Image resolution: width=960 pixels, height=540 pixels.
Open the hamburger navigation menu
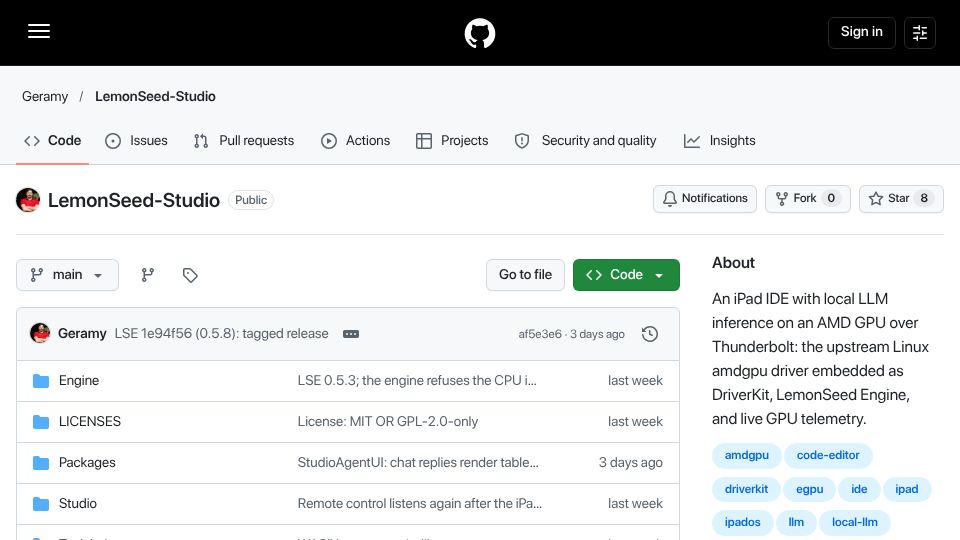pos(39,31)
